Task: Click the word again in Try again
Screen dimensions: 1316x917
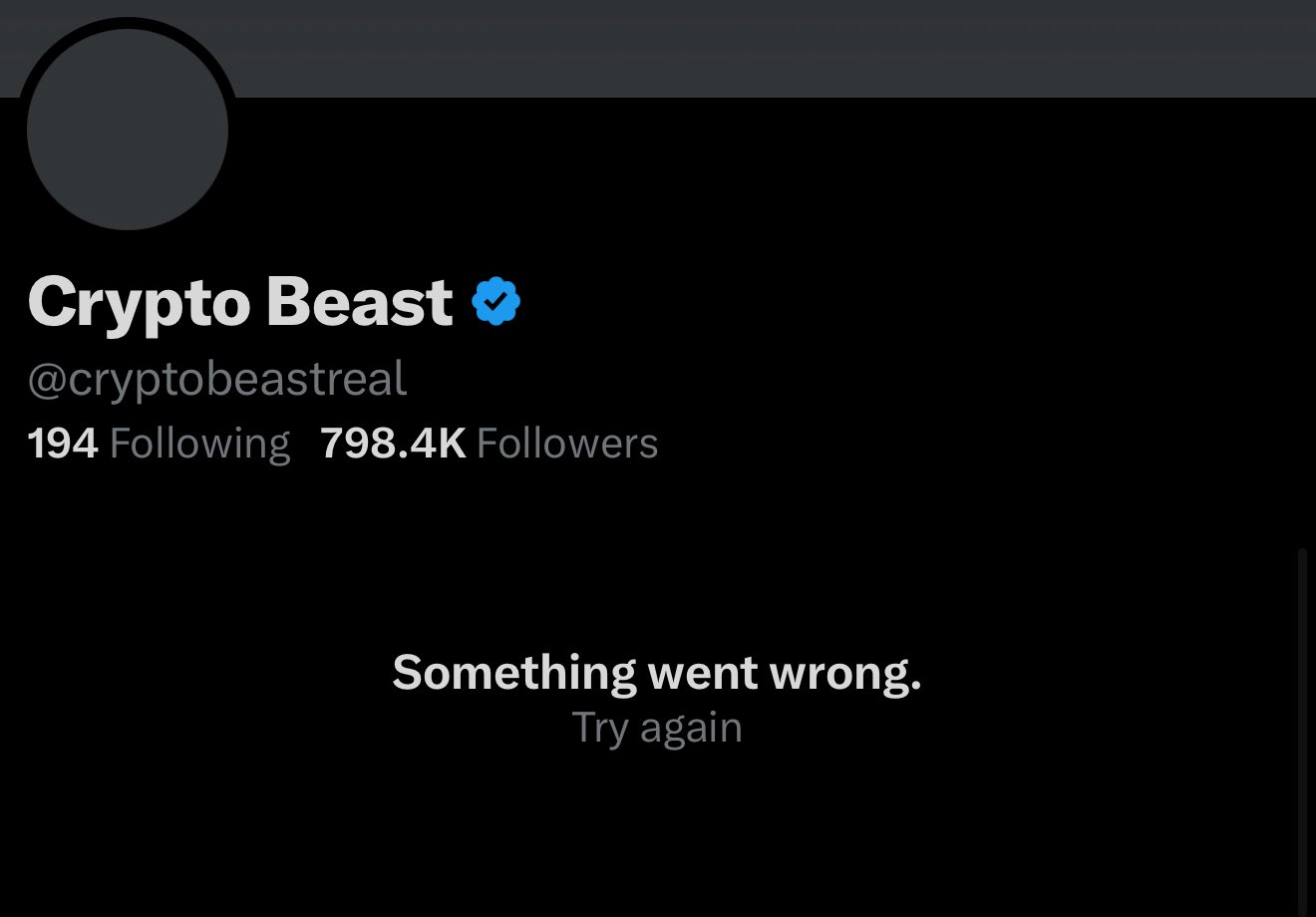Action: coord(691,729)
